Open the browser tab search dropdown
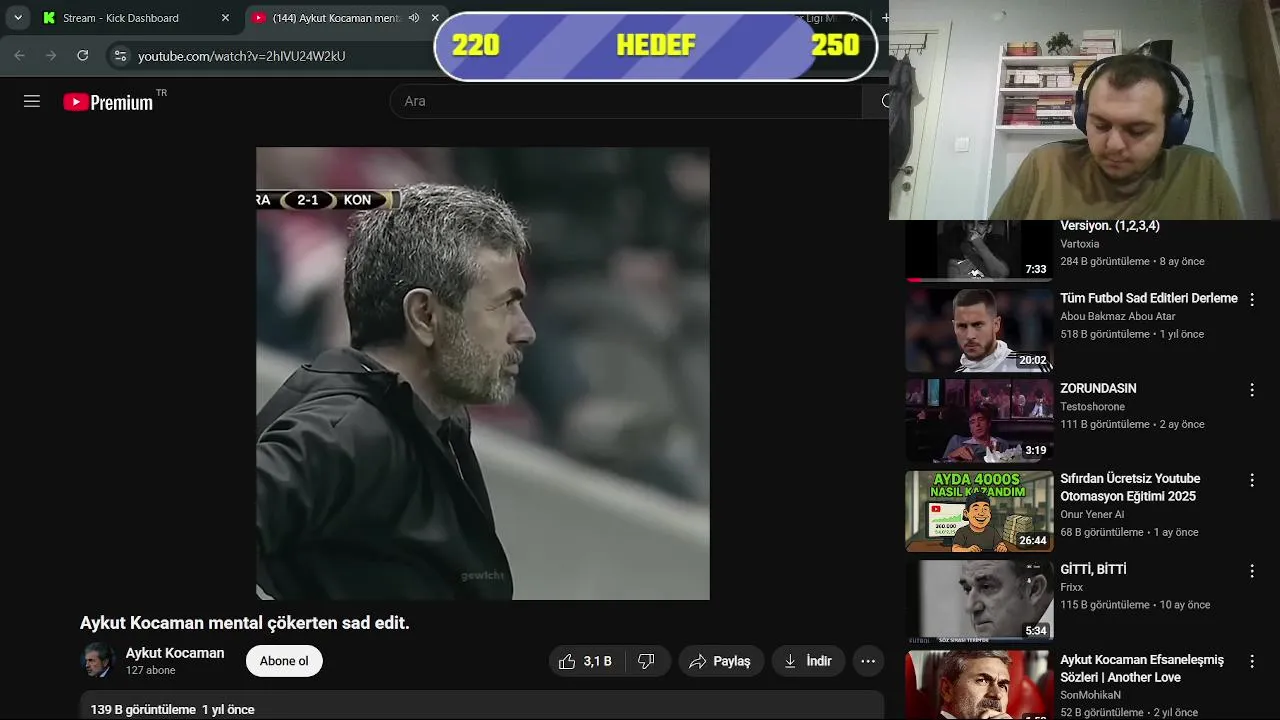Viewport: 1280px width, 720px height. coord(18,18)
